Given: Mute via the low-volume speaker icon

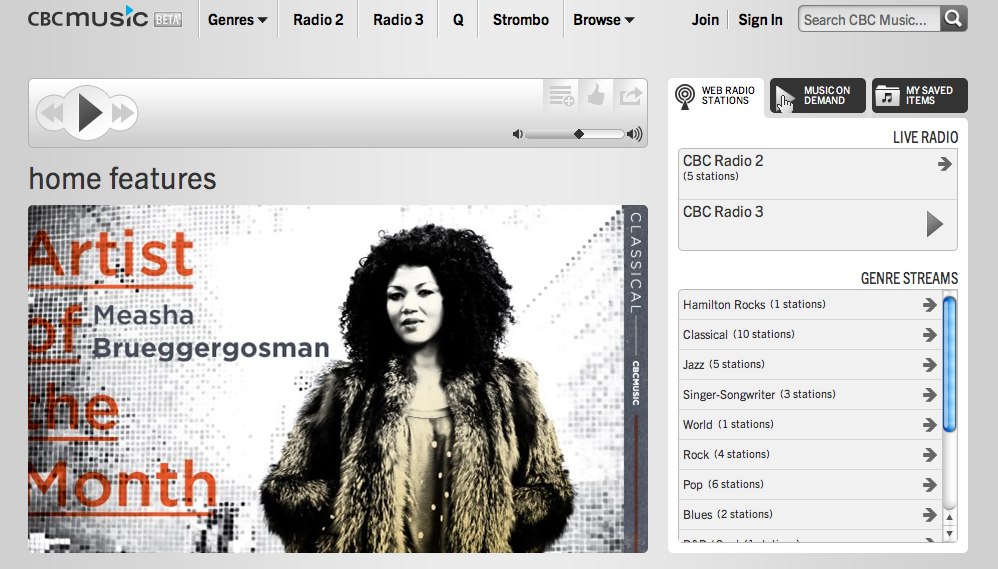Looking at the screenshot, I should click(x=517, y=134).
